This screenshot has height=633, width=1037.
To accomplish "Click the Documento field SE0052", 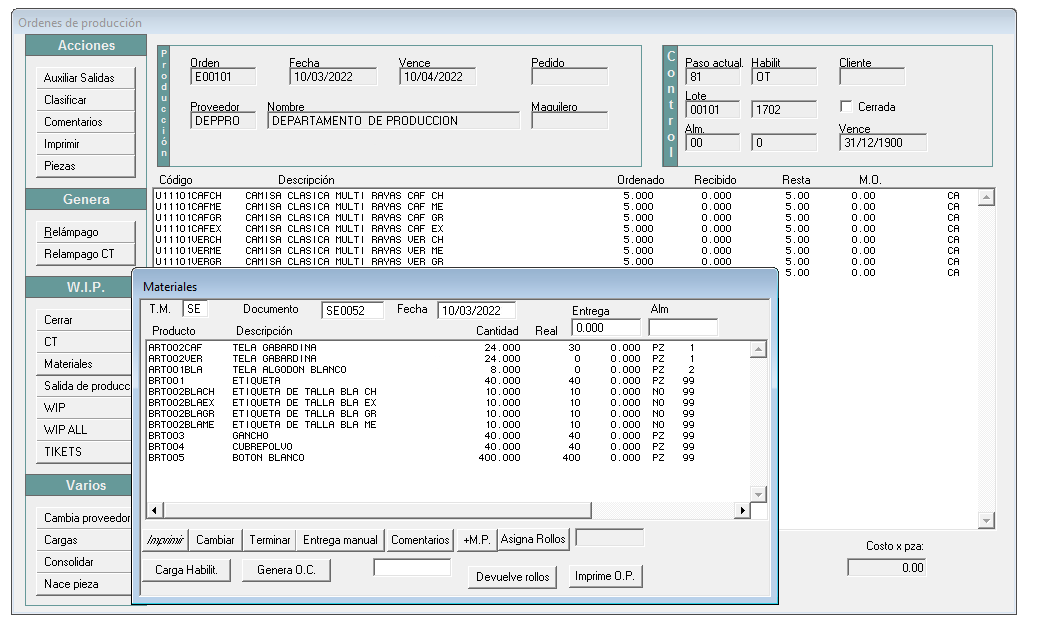I will click(x=352, y=310).
